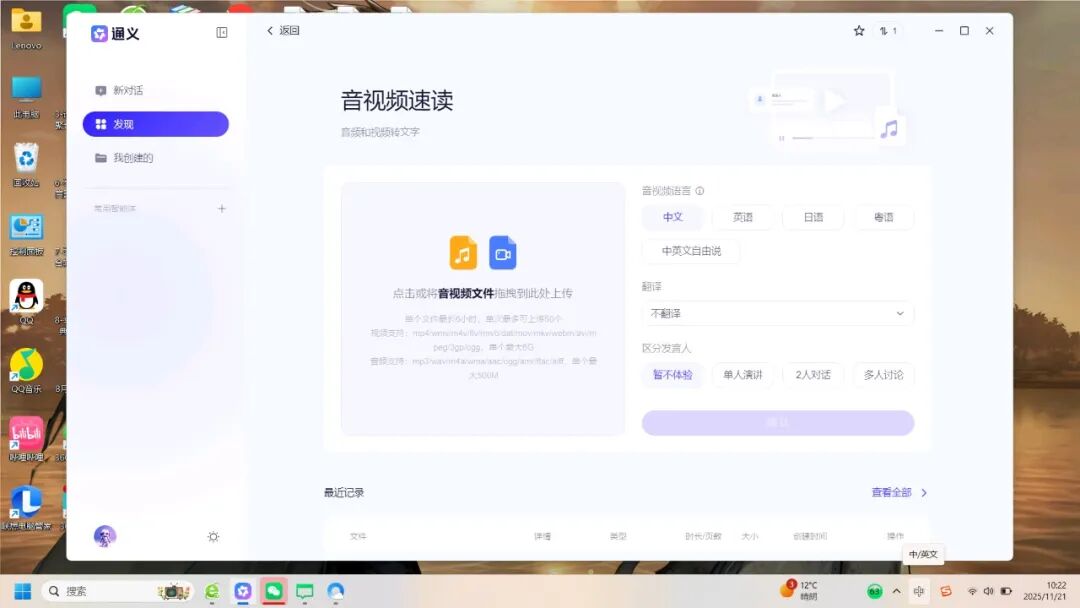Click the 返回 back button
Screen dimensions: 1080x608
(x=281, y=31)
